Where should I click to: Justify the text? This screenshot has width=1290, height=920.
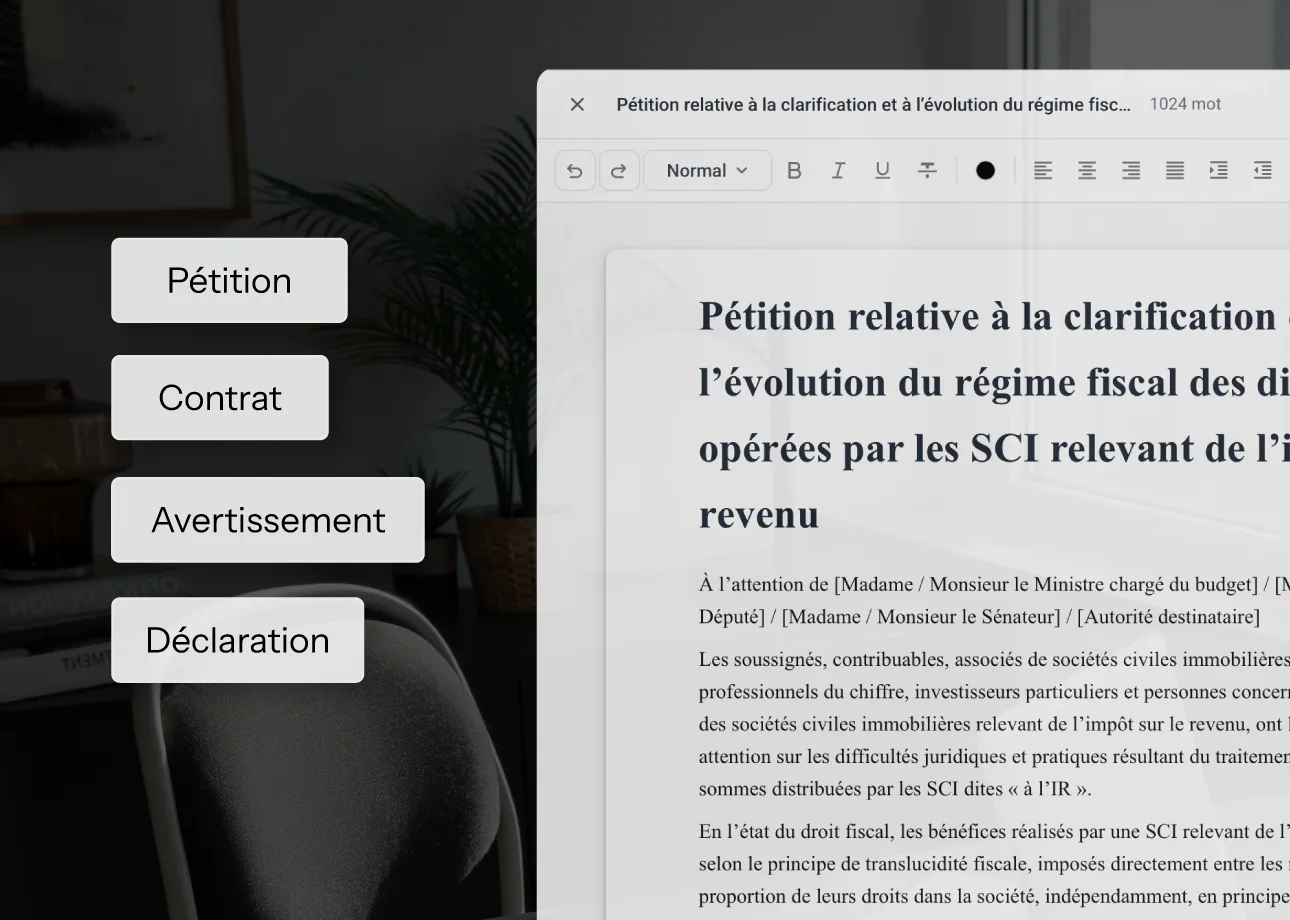pyautogui.click(x=1175, y=171)
